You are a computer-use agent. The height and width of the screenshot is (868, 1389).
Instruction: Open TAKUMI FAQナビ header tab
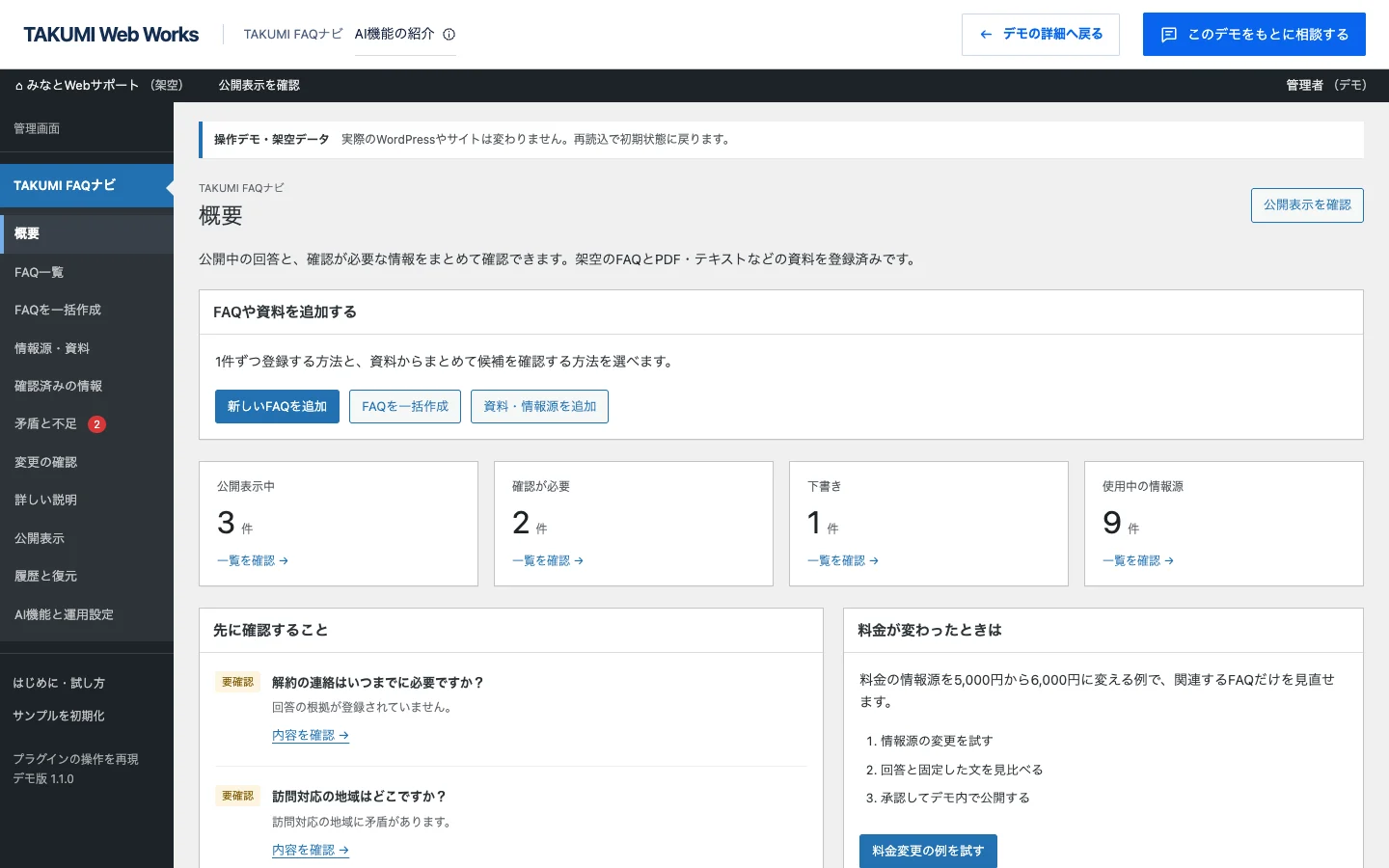click(293, 34)
